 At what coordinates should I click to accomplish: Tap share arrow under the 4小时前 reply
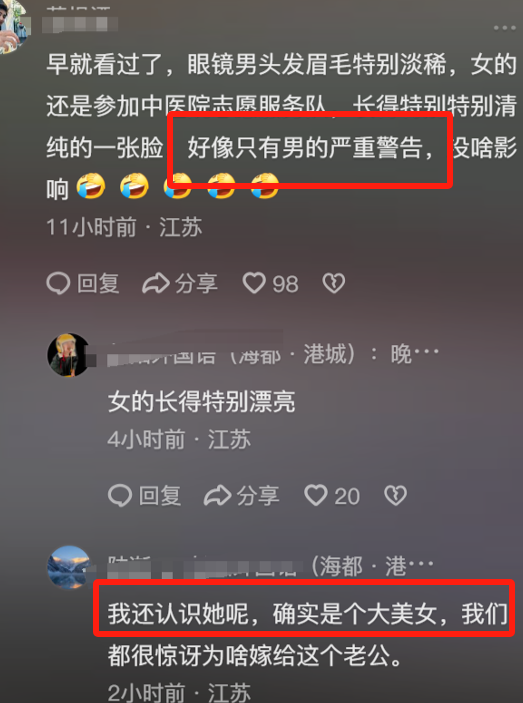coord(217,496)
